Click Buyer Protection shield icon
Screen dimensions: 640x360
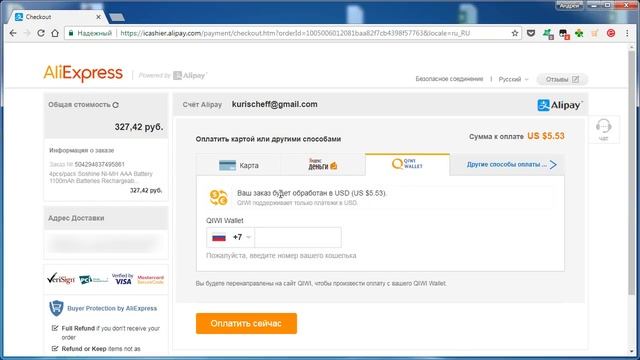[56, 308]
